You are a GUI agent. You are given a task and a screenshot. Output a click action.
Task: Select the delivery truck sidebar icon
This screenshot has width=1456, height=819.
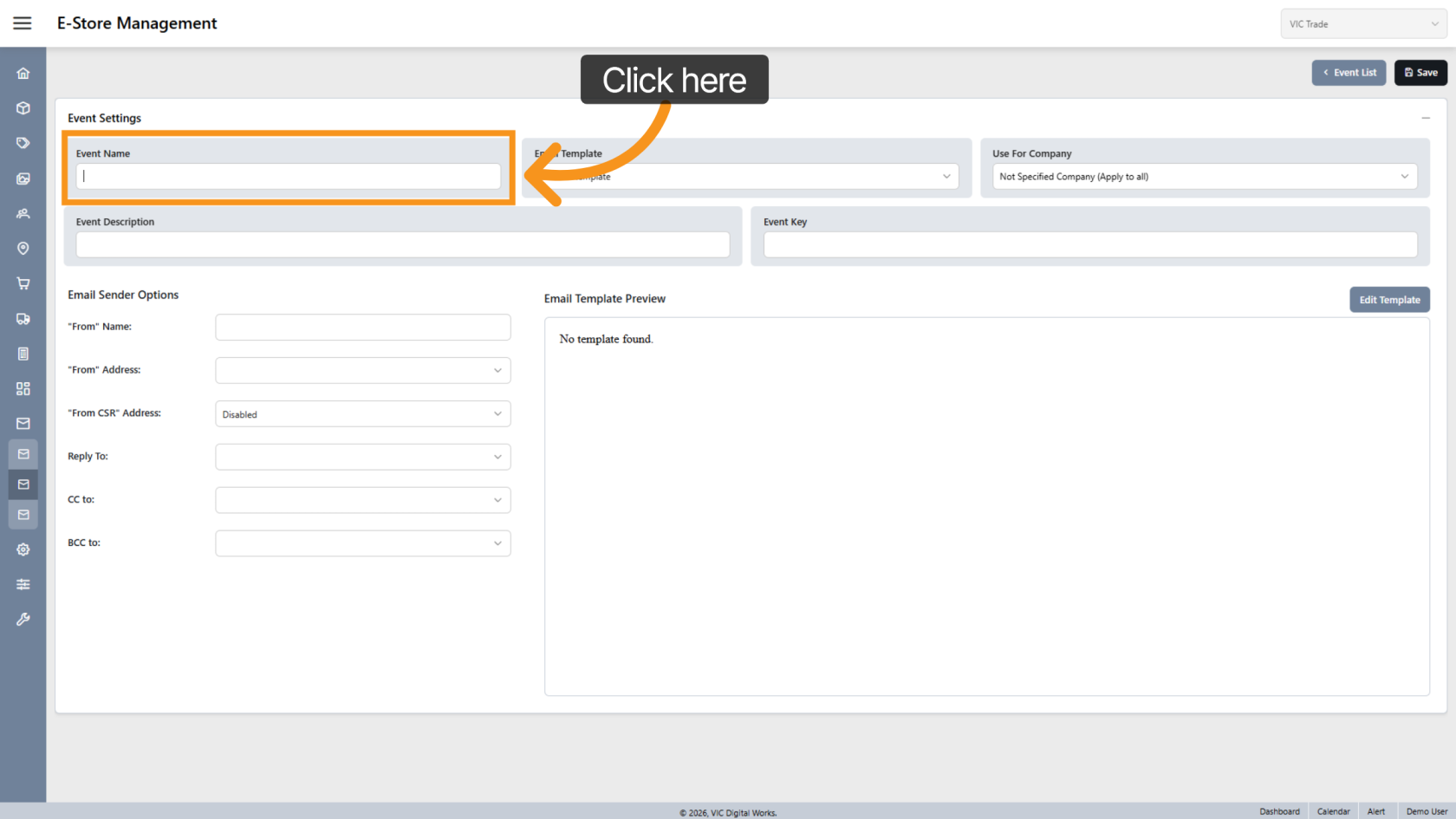point(23,319)
